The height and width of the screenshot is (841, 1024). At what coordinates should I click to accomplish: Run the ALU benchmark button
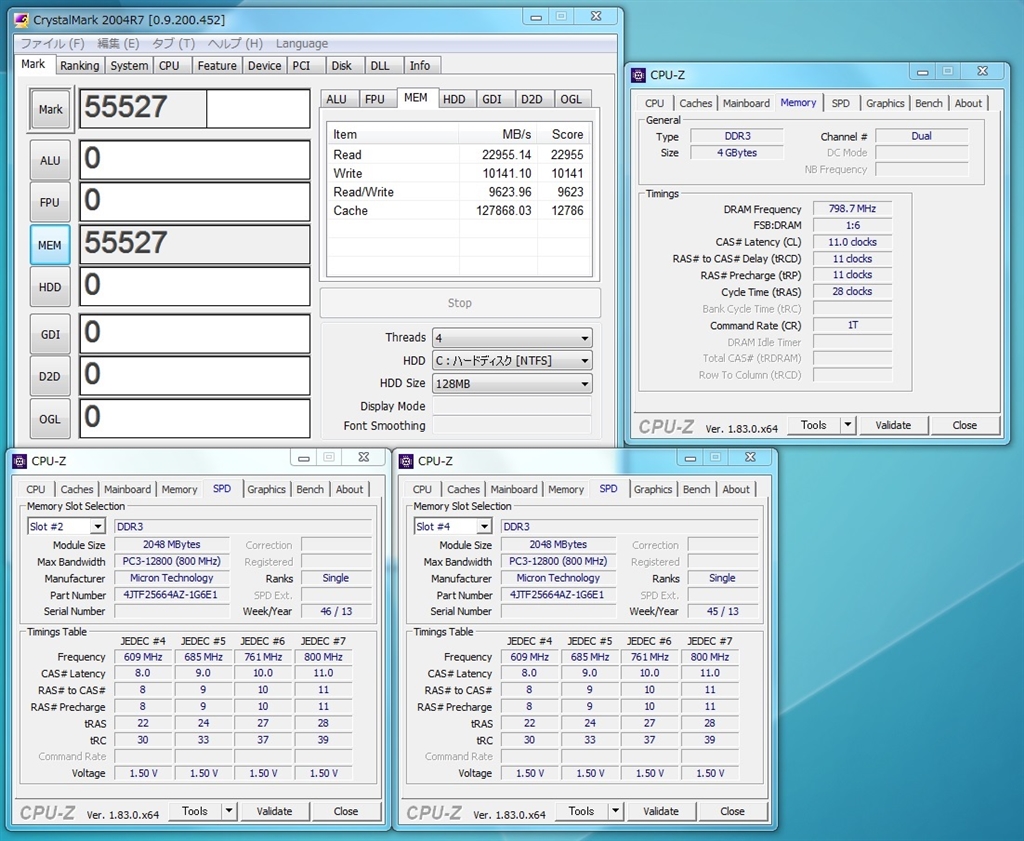point(50,161)
